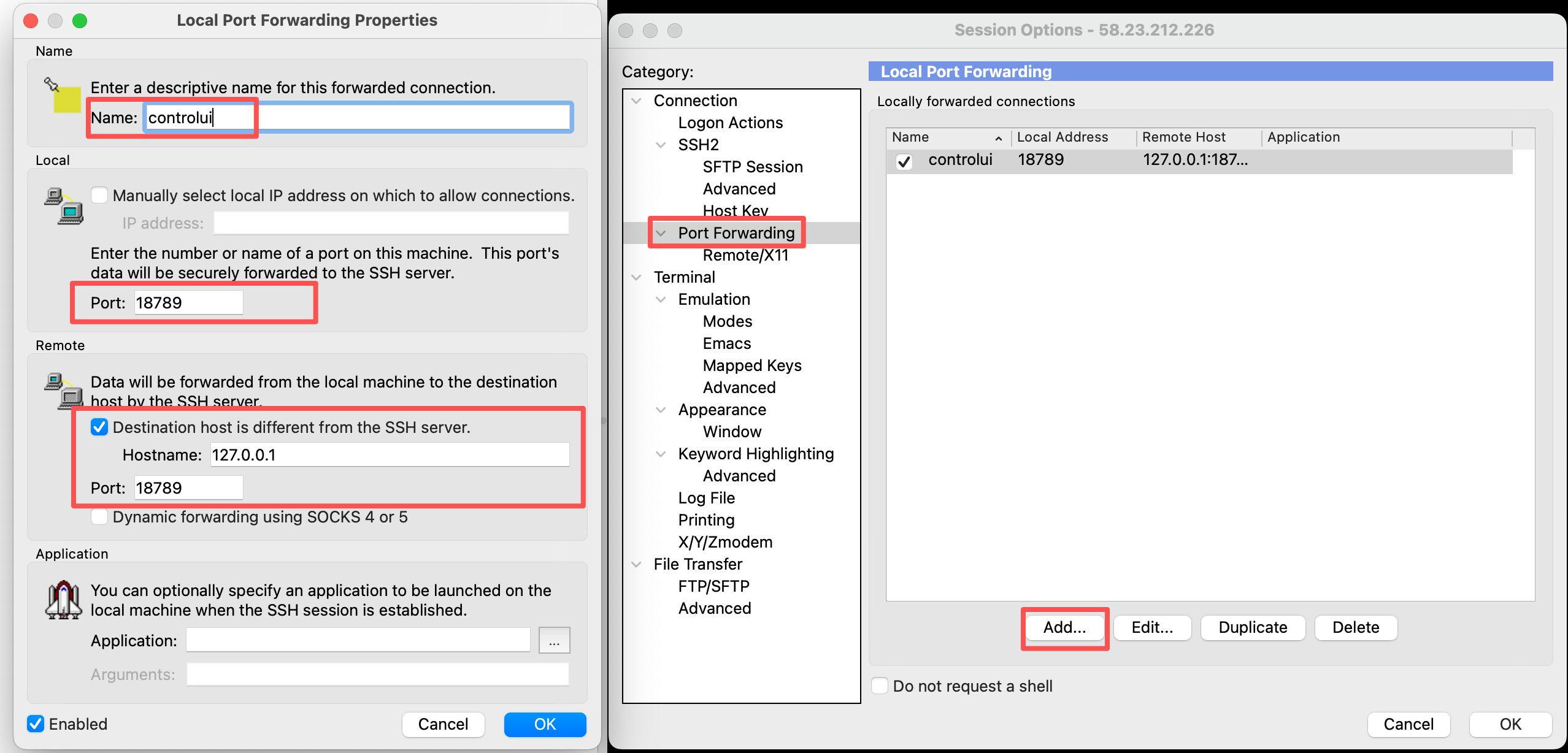Screen dimensions: 1568x753
Task: Click the remote computers forwarding icon
Action: 64,391
